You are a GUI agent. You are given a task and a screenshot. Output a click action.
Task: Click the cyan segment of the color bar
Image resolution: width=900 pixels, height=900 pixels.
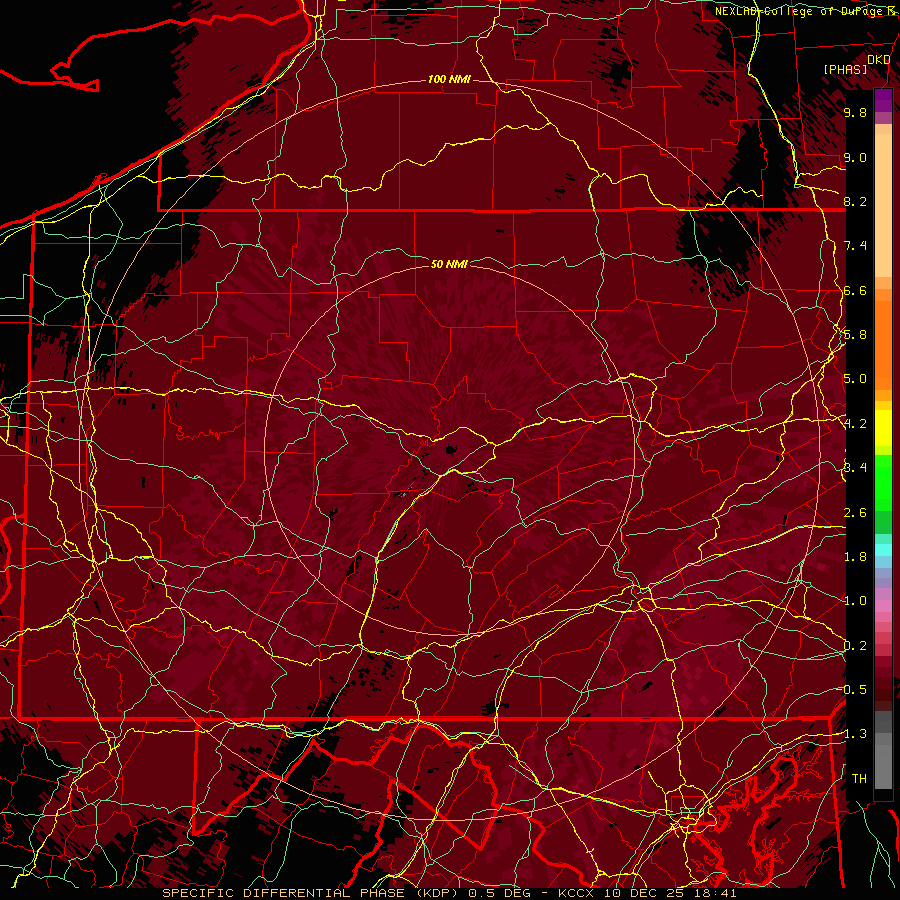(883, 549)
